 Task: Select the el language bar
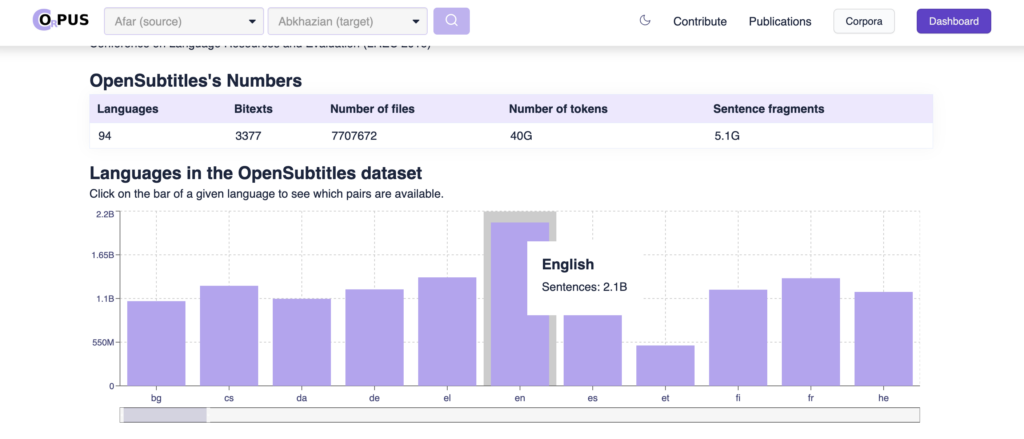coord(447,331)
